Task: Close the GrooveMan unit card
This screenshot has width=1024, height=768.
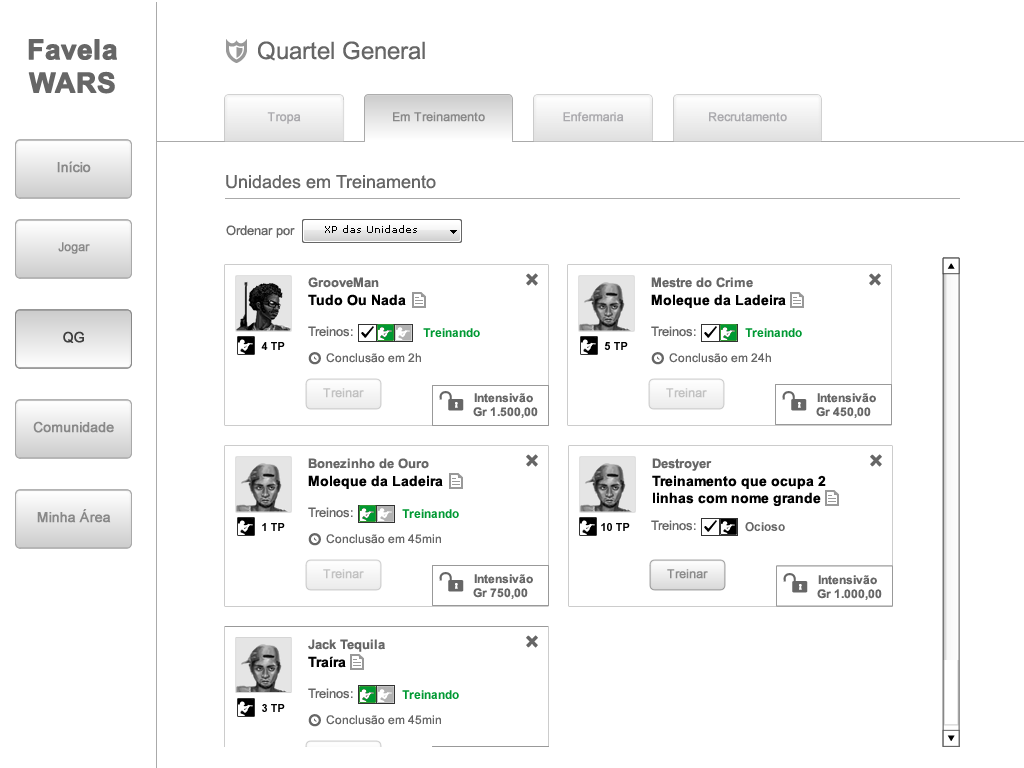Action: tap(532, 280)
